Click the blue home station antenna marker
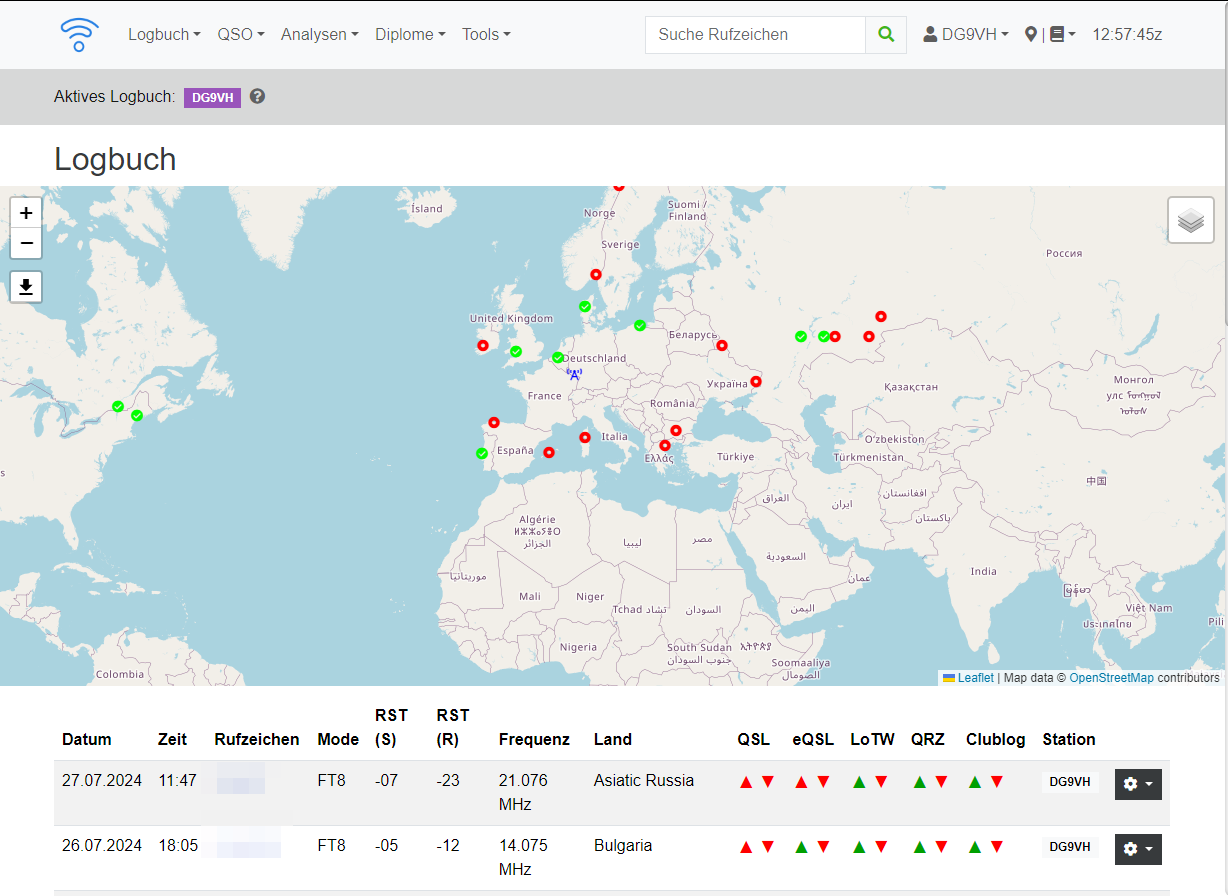Viewport: 1228px width, 896px height. coord(574,374)
